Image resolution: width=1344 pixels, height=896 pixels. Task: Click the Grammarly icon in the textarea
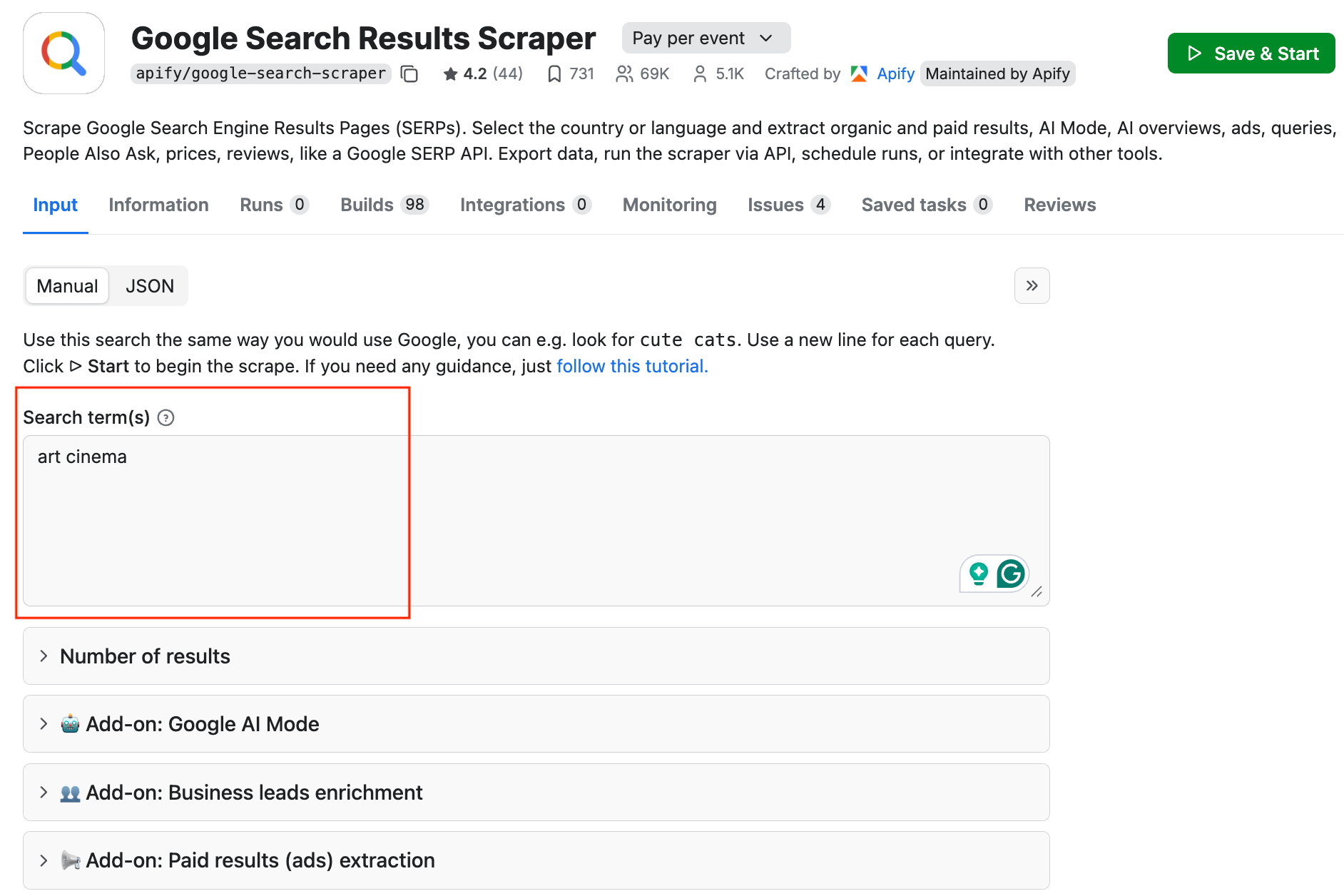[x=1011, y=573]
